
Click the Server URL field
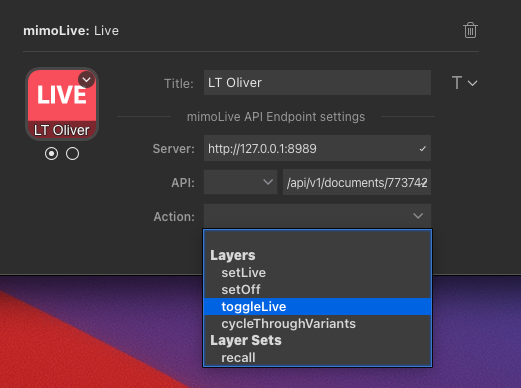pos(317,148)
